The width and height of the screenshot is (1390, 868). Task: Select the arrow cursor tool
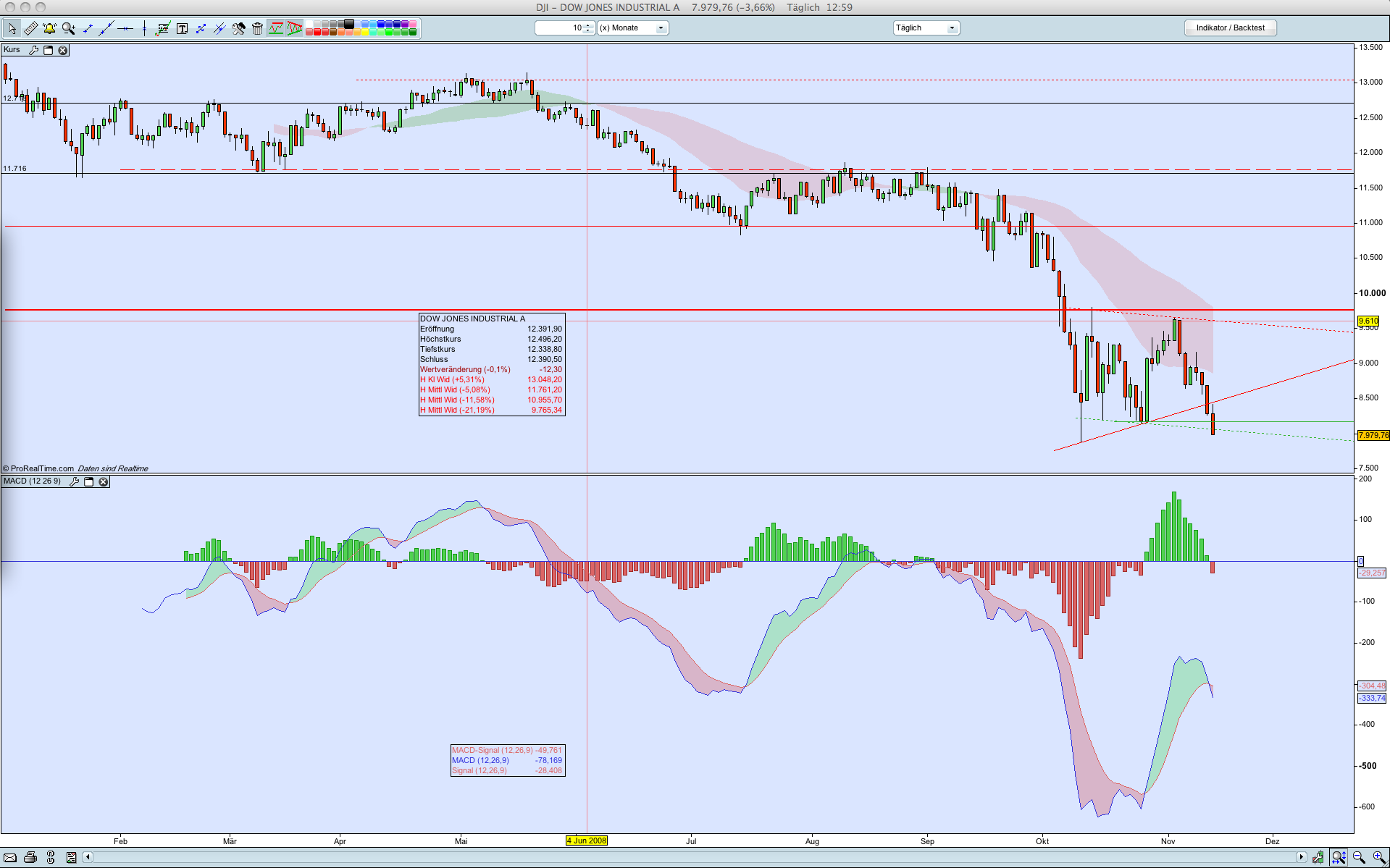coord(12,28)
